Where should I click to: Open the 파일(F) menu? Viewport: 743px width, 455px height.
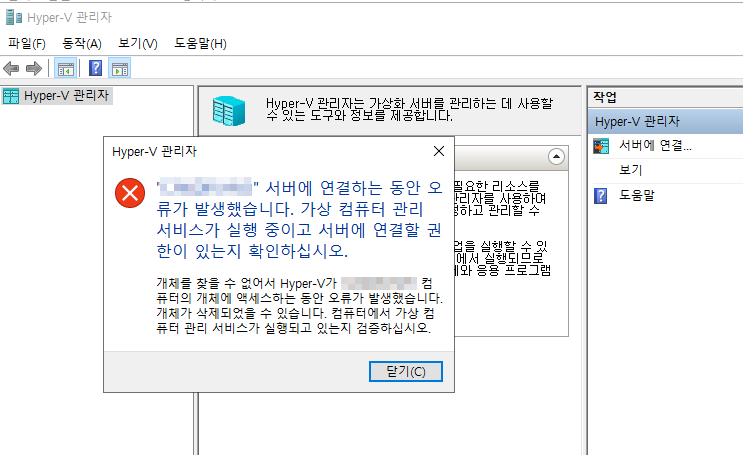[27, 44]
